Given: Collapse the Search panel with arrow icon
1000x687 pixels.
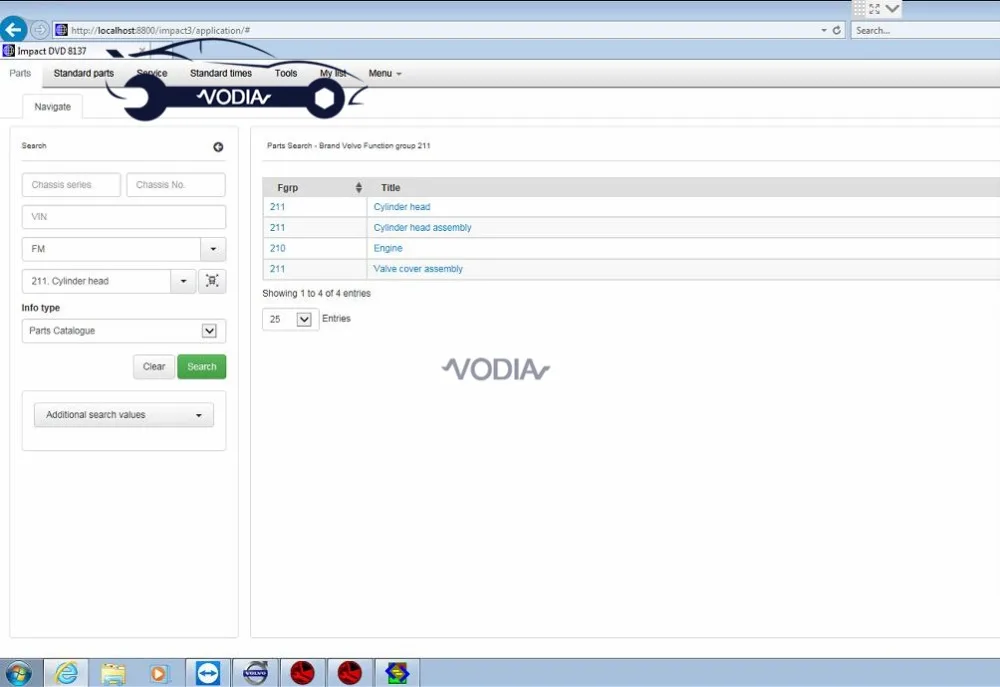Looking at the screenshot, I should 218,147.
